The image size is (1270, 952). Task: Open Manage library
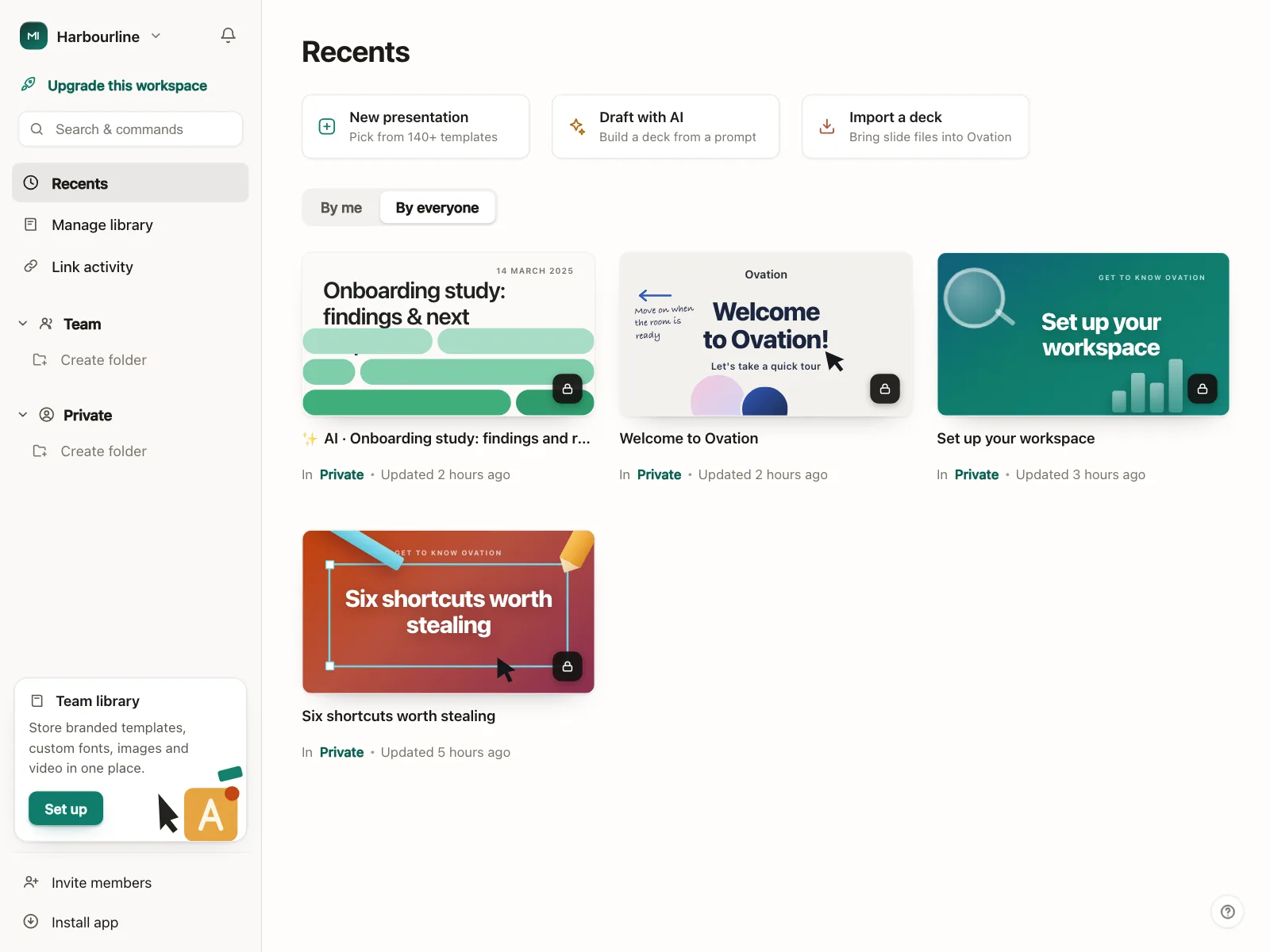point(130,225)
